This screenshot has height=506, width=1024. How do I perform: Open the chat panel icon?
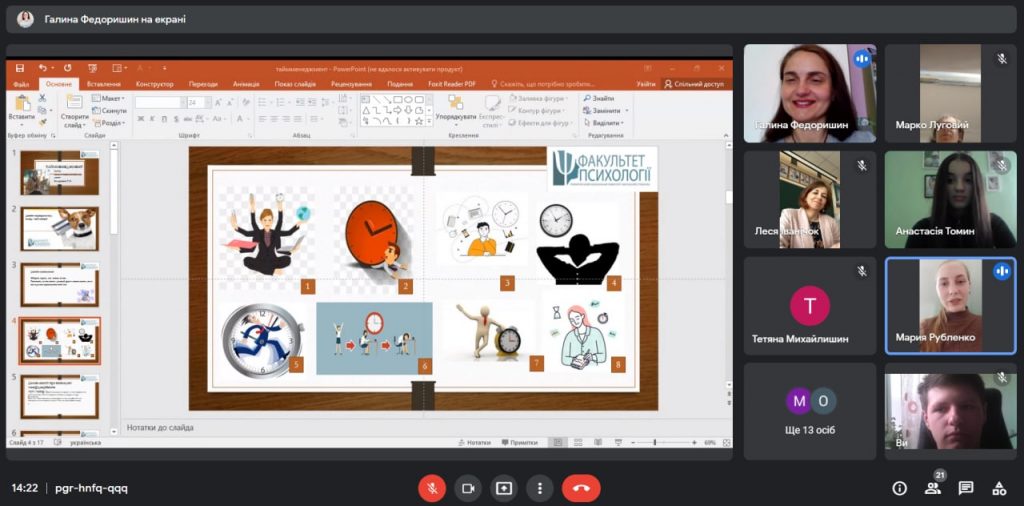(966, 488)
